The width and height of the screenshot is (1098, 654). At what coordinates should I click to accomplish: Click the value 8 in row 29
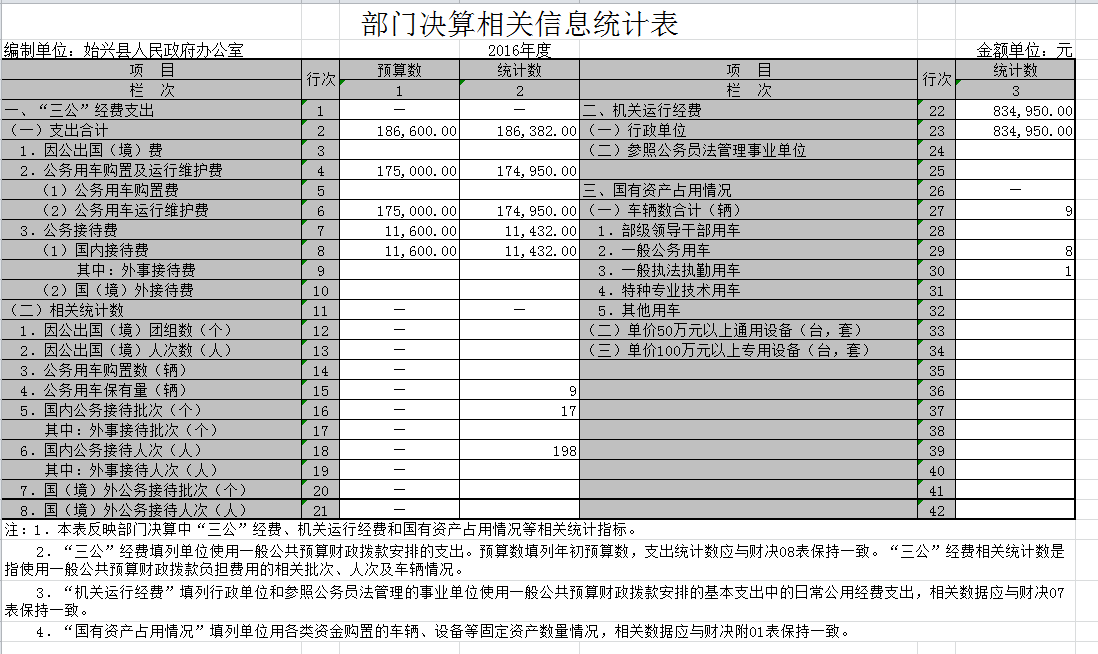pos(1015,250)
